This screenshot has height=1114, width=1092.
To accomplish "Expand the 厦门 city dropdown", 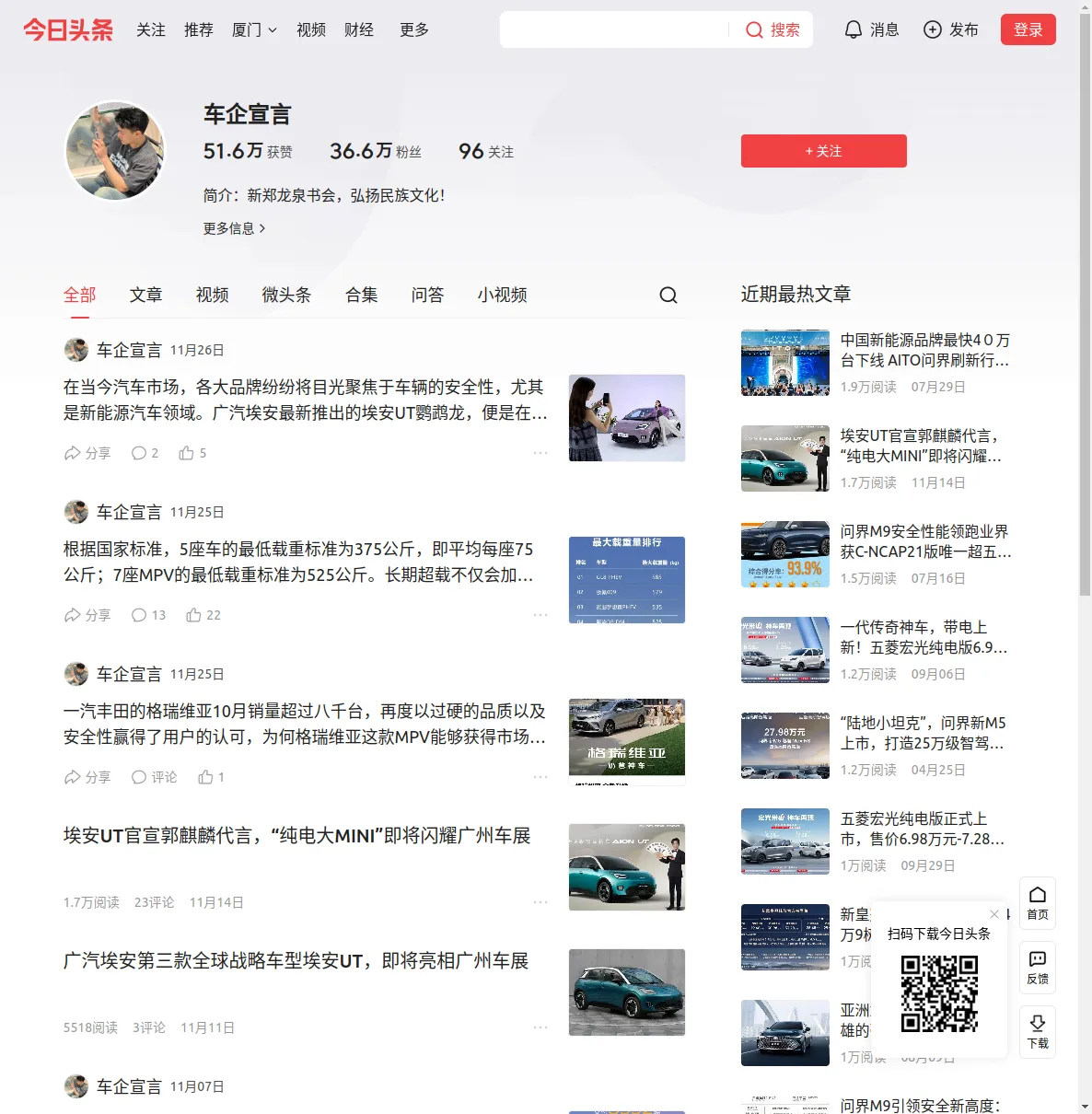I will (x=254, y=30).
